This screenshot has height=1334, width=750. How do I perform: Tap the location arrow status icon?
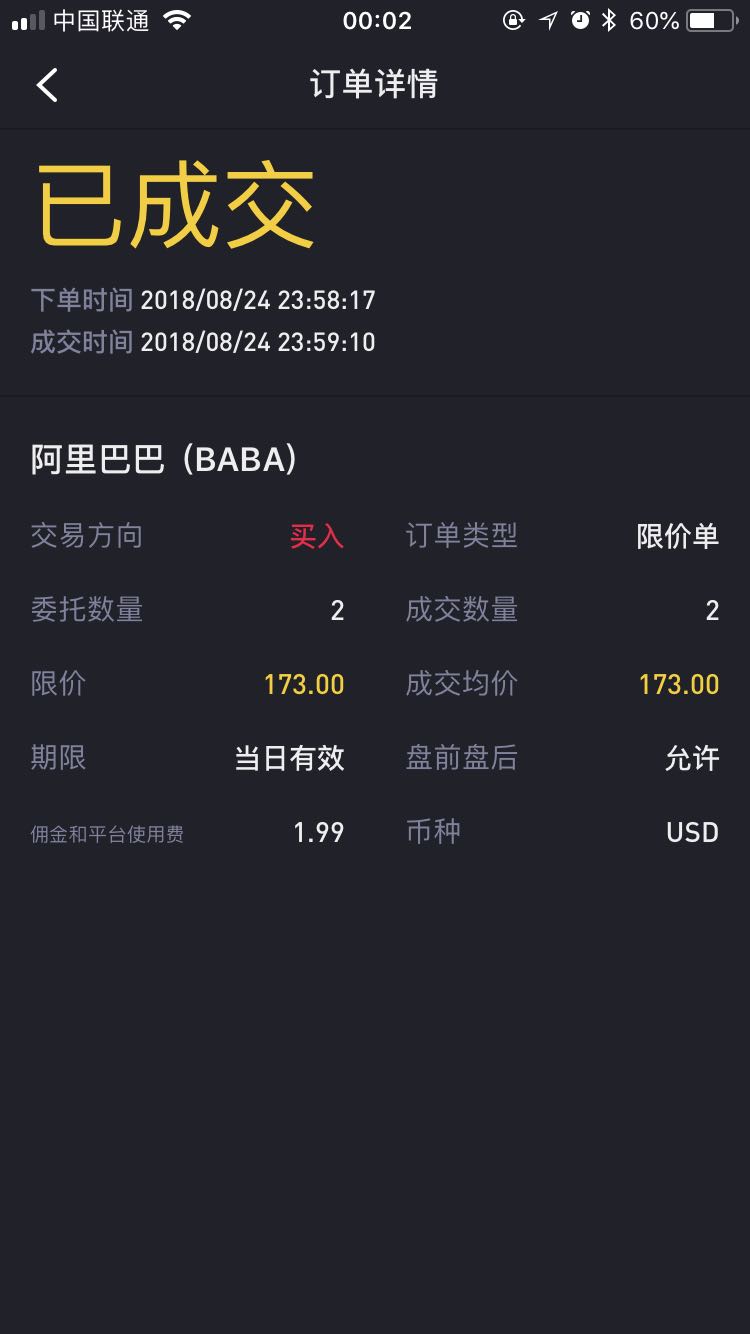[548, 20]
